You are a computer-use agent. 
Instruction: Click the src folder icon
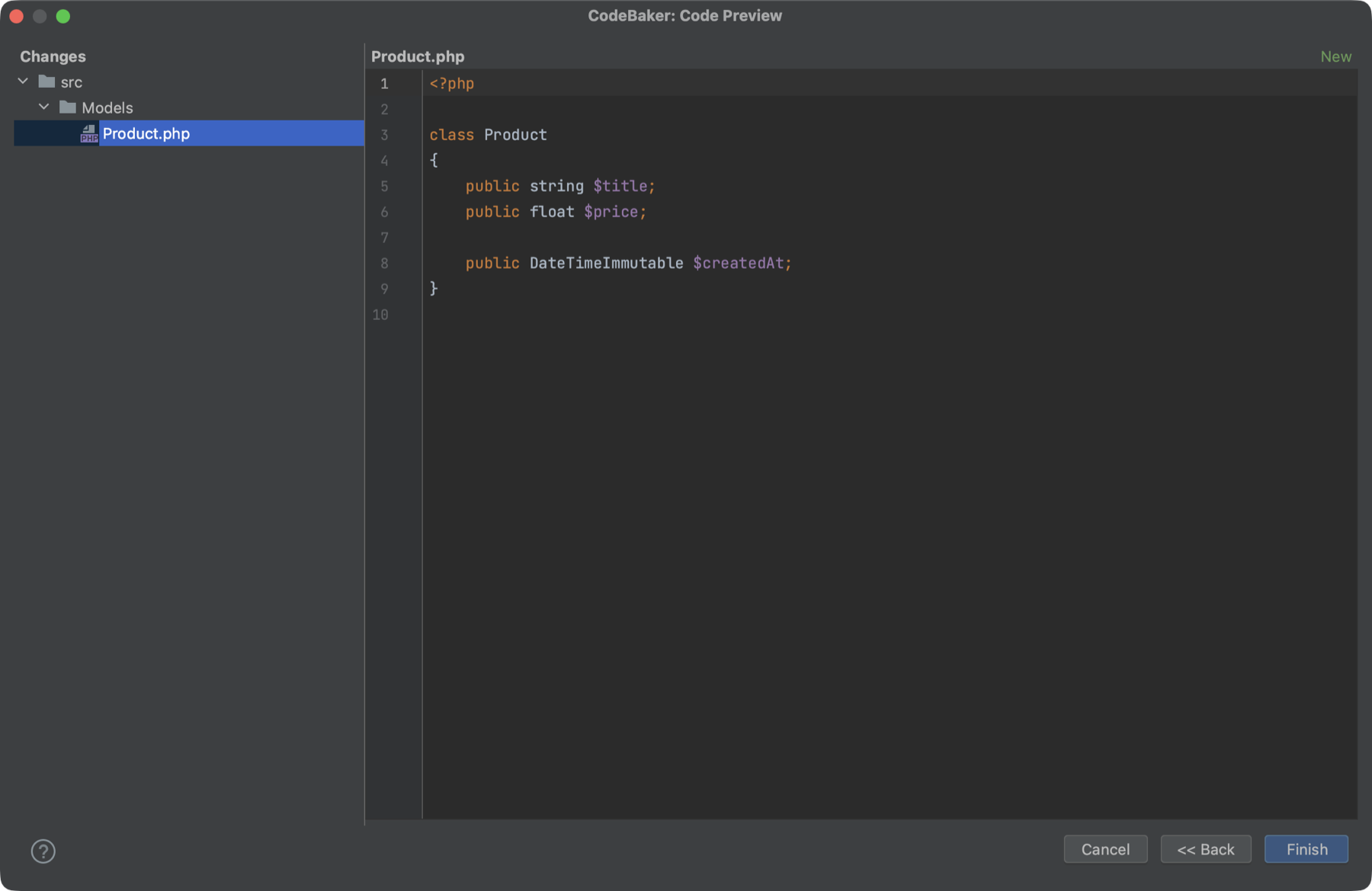46,82
